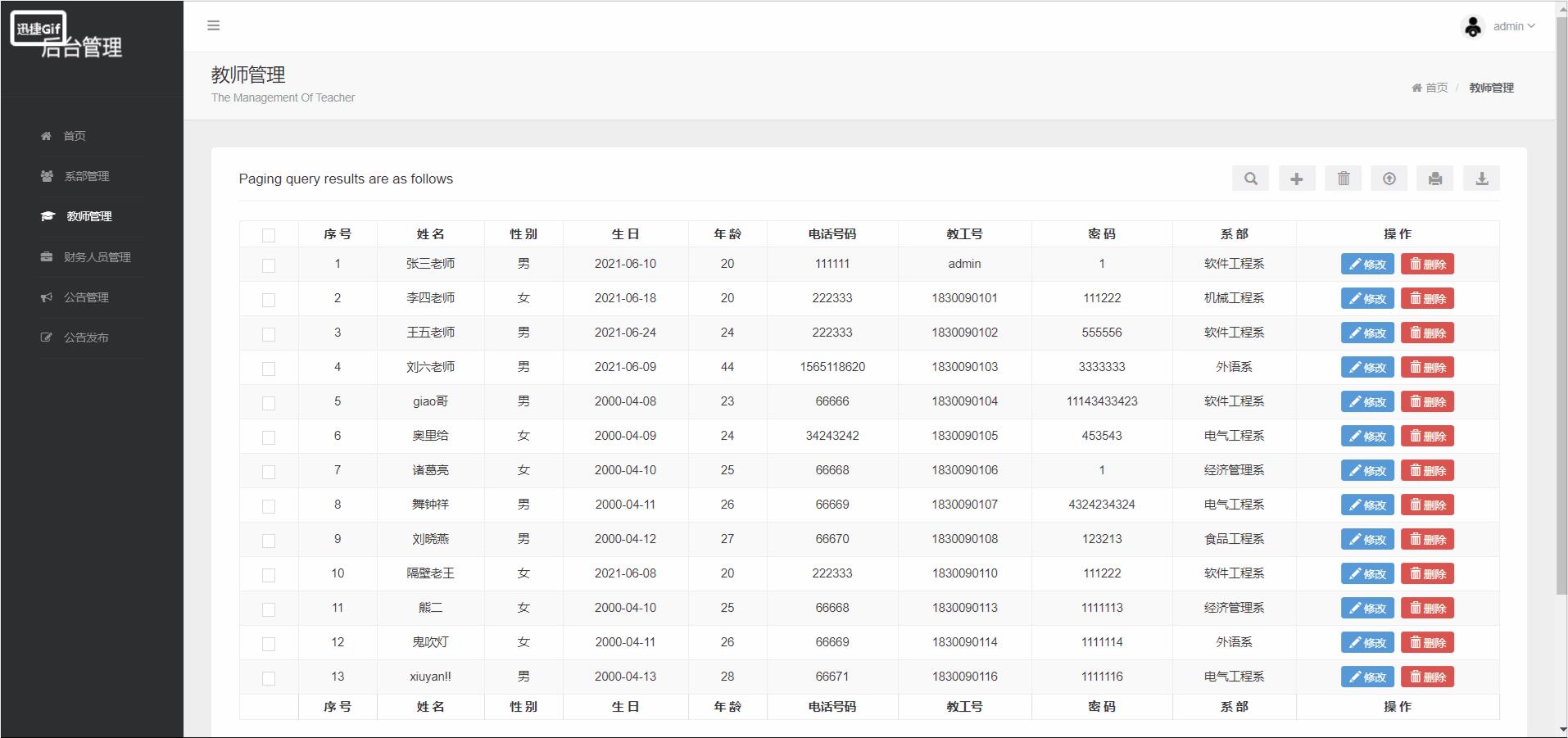Click 修改 for 李四老师
The height and width of the screenshot is (738, 1568).
tap(1367, 299)
